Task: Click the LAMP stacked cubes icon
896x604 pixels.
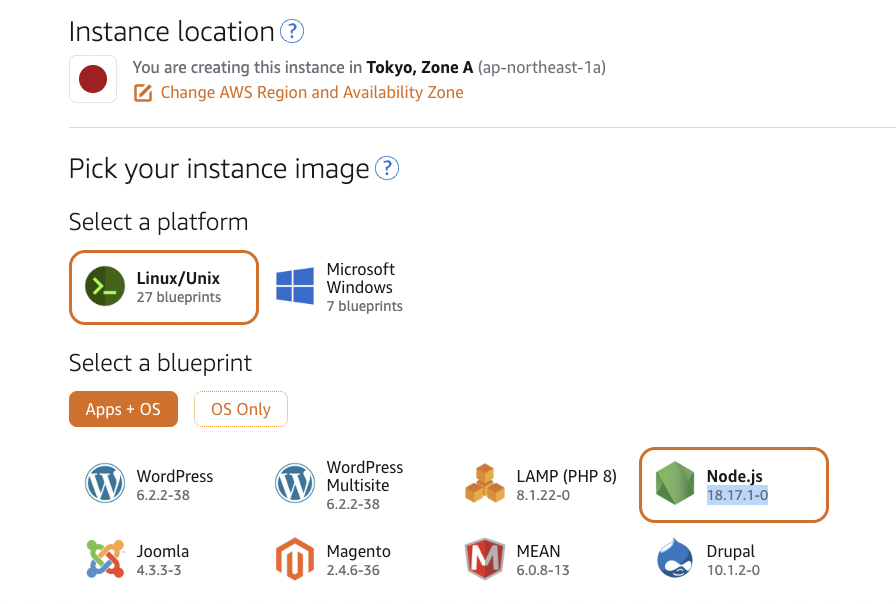Action: [485, 483]
